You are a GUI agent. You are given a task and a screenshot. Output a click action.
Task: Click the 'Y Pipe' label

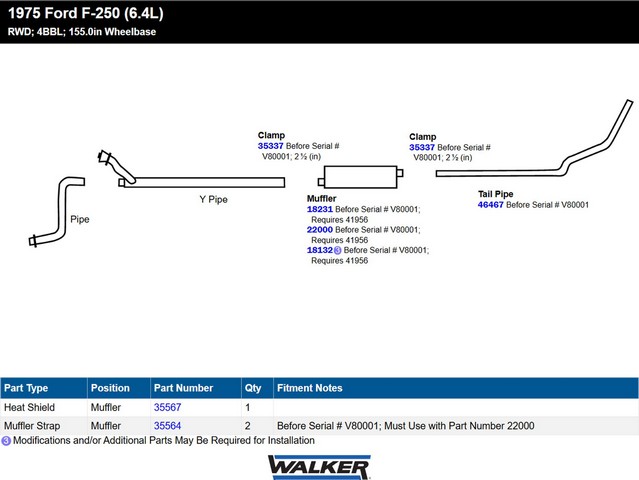(214, 199)
